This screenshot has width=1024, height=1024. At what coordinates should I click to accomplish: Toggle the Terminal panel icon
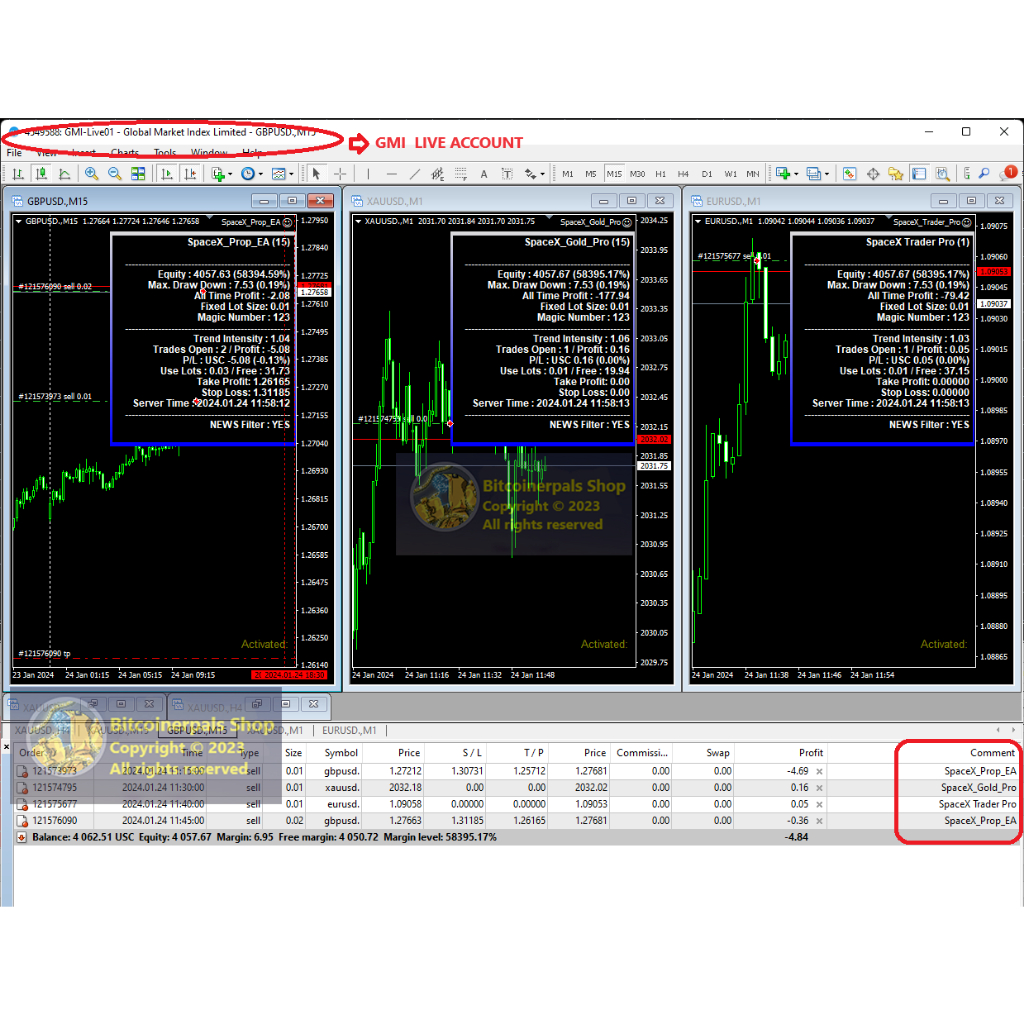pyautogui.click(x=919, y=174)
